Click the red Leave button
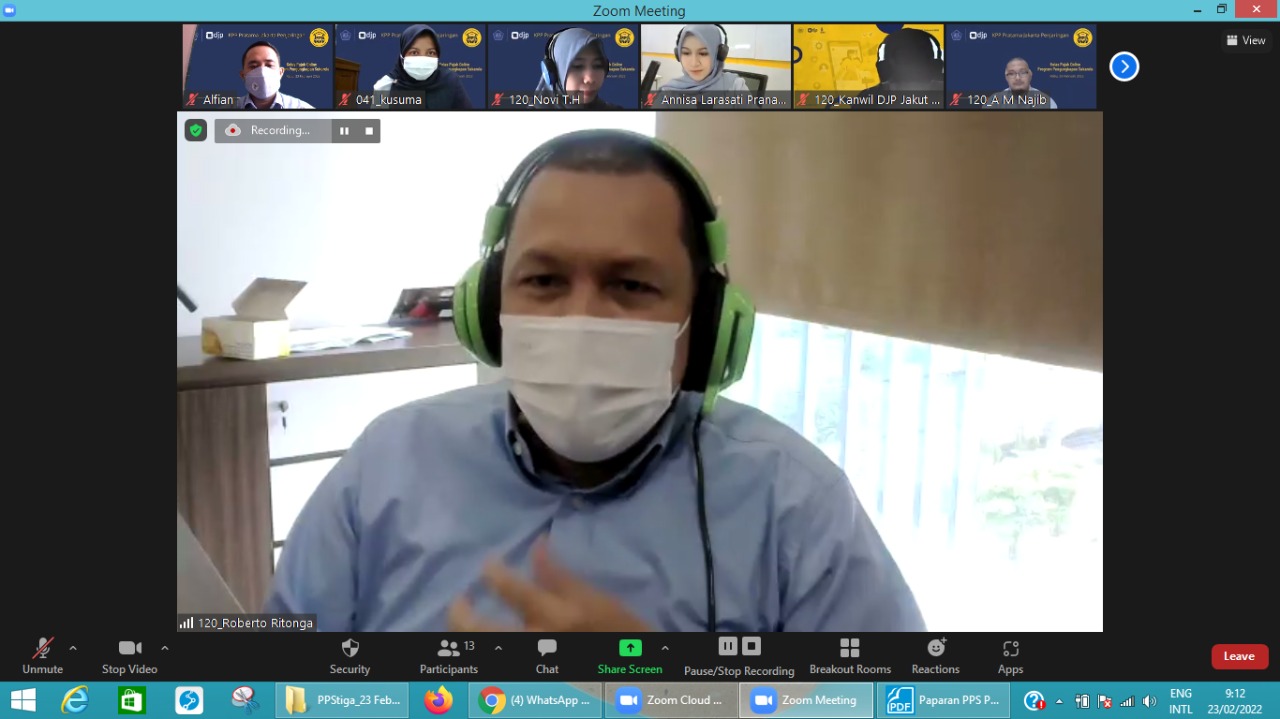The height and width of the screenshot is (719, 1280). [1239, 656]
